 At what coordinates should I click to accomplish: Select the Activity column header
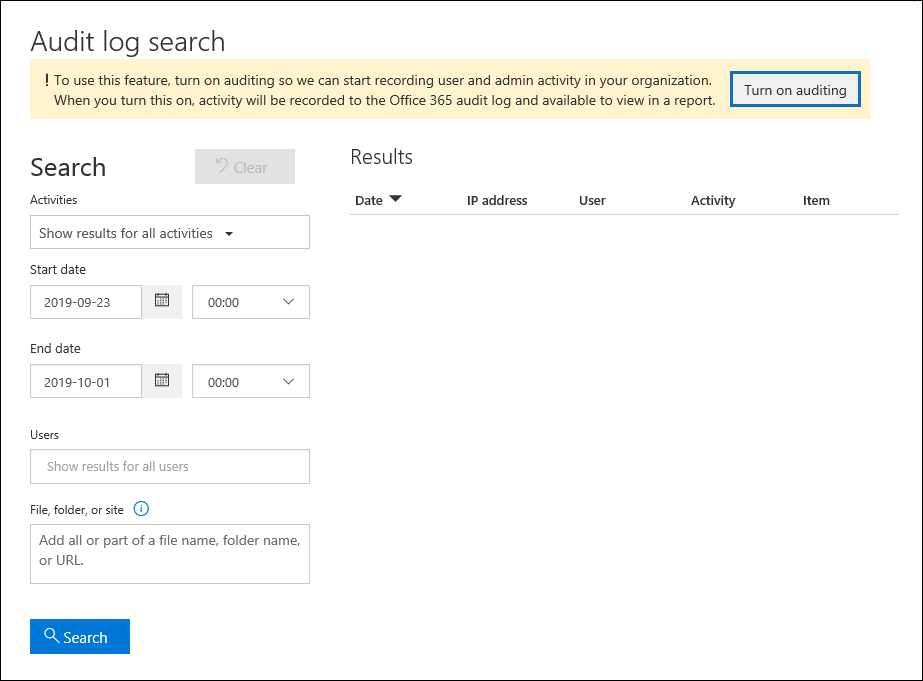(x=712, y=200)
